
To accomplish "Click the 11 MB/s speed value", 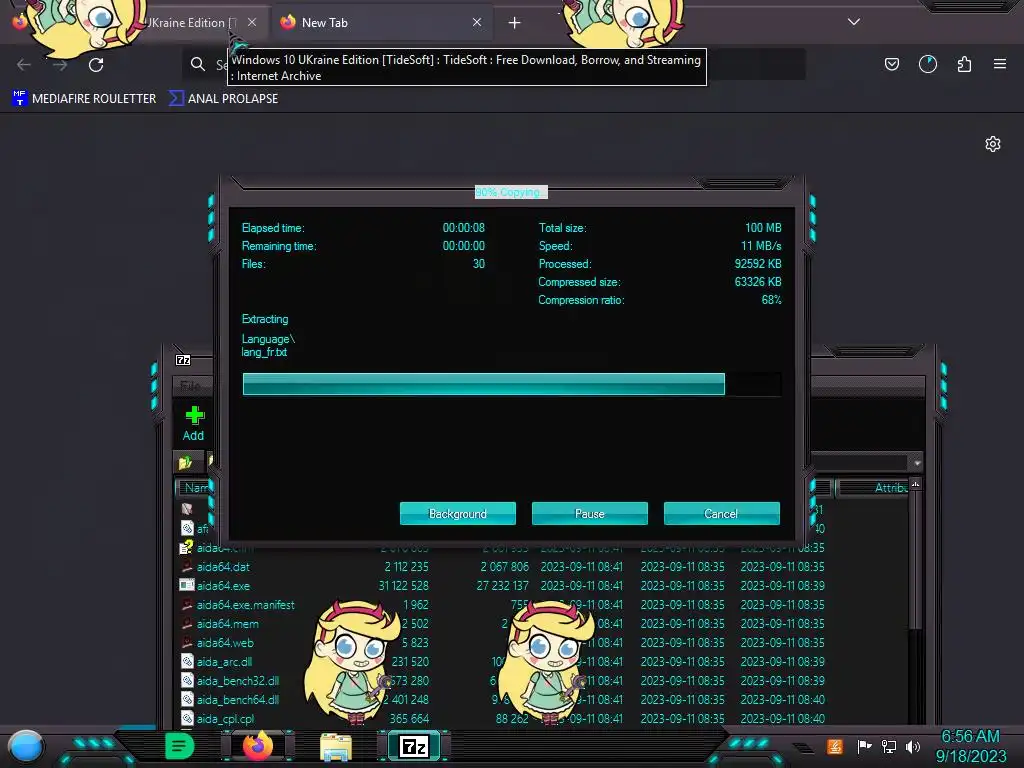I will pos(761,246).
